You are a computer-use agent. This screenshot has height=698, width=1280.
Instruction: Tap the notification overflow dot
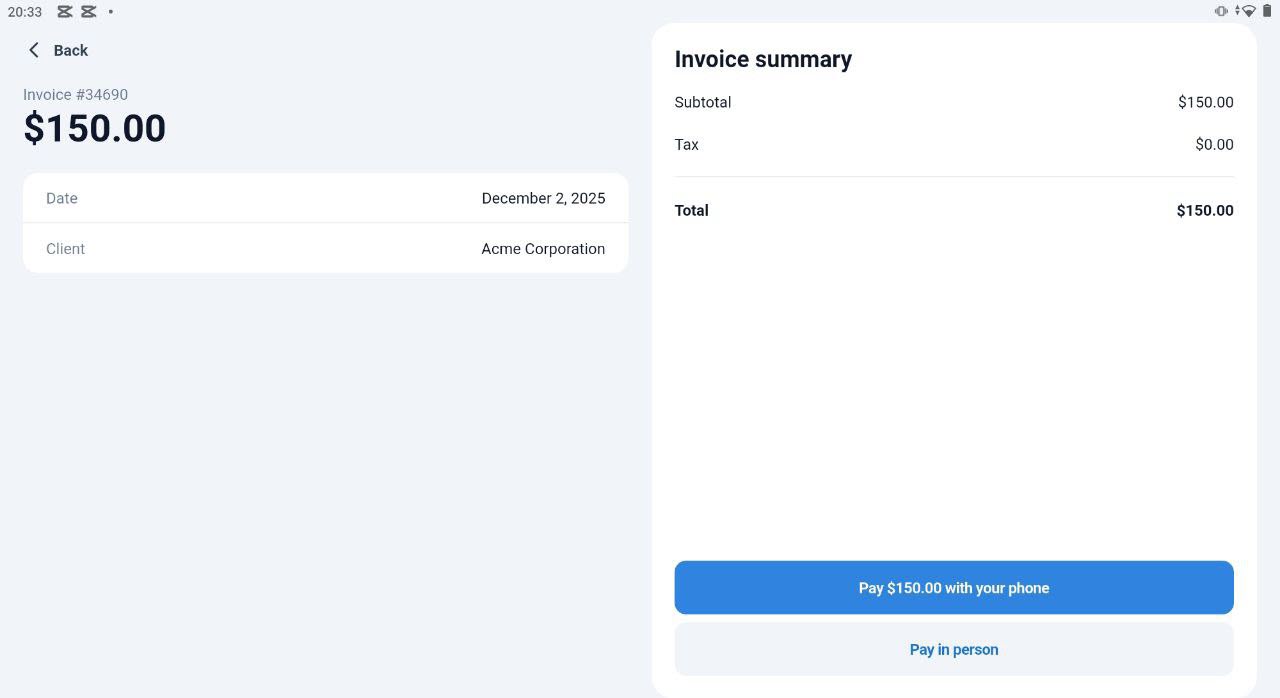click(110, 12)
